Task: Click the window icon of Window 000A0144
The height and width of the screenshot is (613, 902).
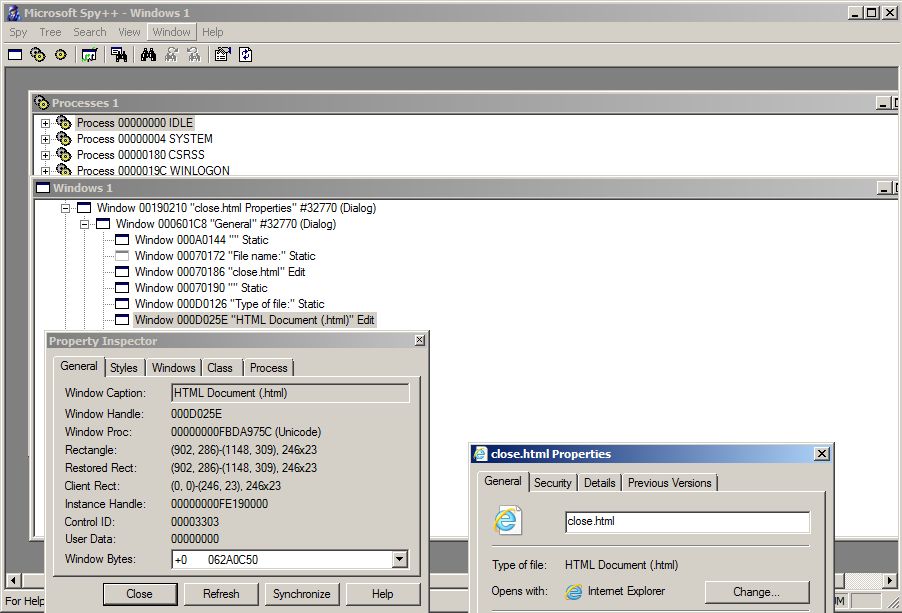Action: (x=122, y=240)
